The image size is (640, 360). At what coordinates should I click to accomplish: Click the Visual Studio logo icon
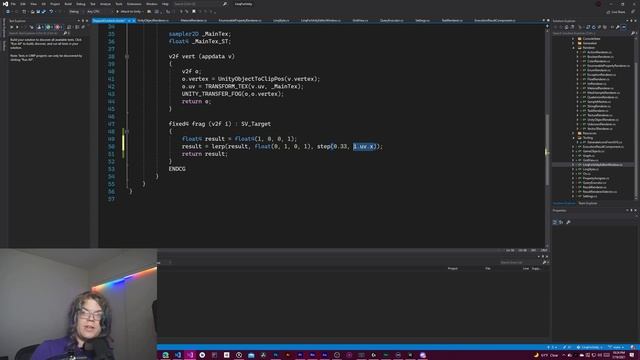click(x=5, y=4)
